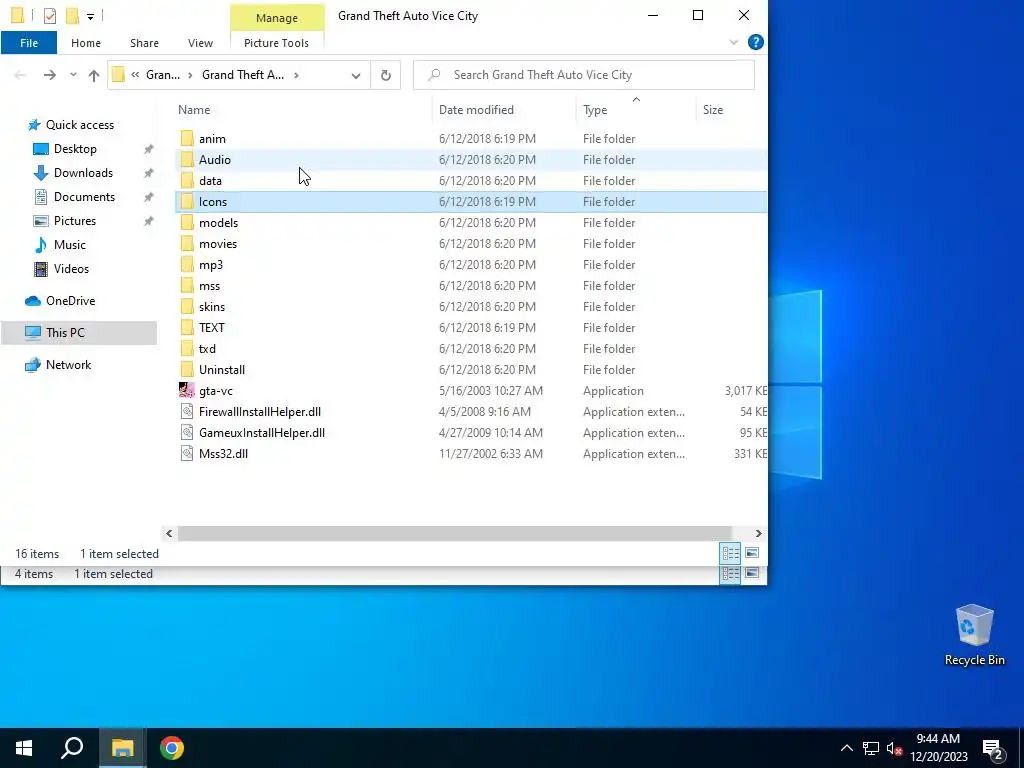Go back with the Back arrow
The width and height of the screenshot is (1024, 768).
(20, 75)
